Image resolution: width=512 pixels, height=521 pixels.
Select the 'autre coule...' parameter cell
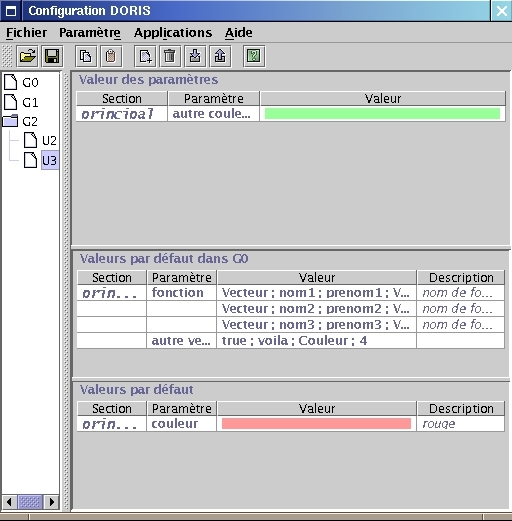(214, 114)
